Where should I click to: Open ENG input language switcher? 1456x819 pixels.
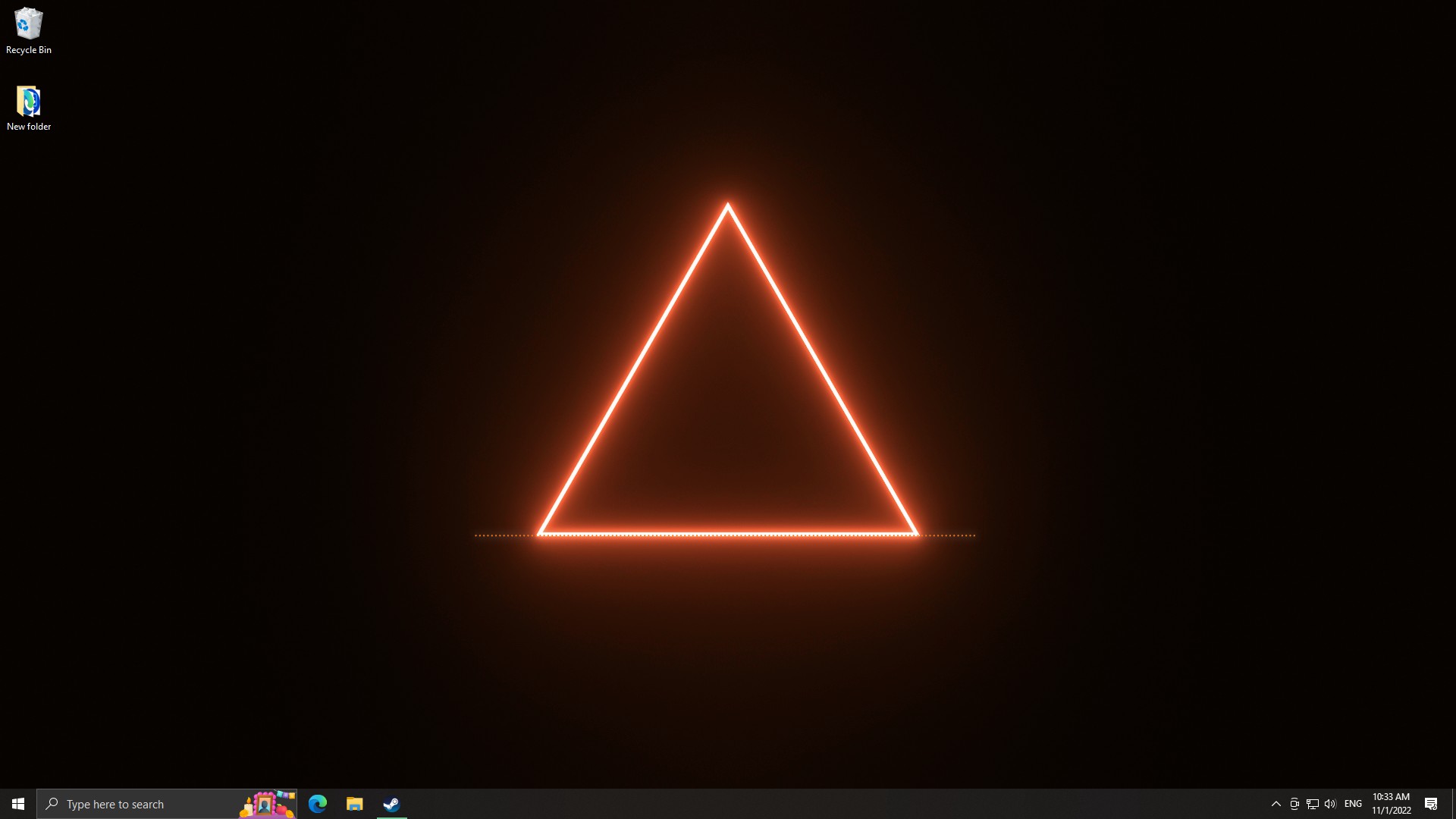coord(1353,804)
